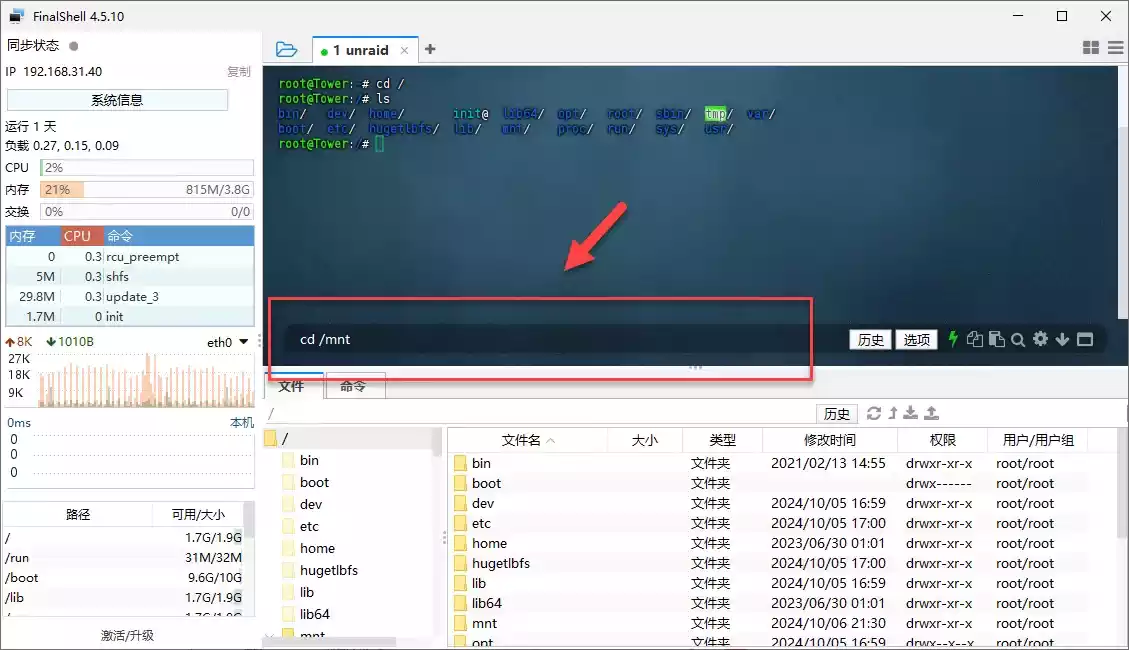Click the file path field showing /
Screen dimensions: 1129x650
[x=540, y=414]
